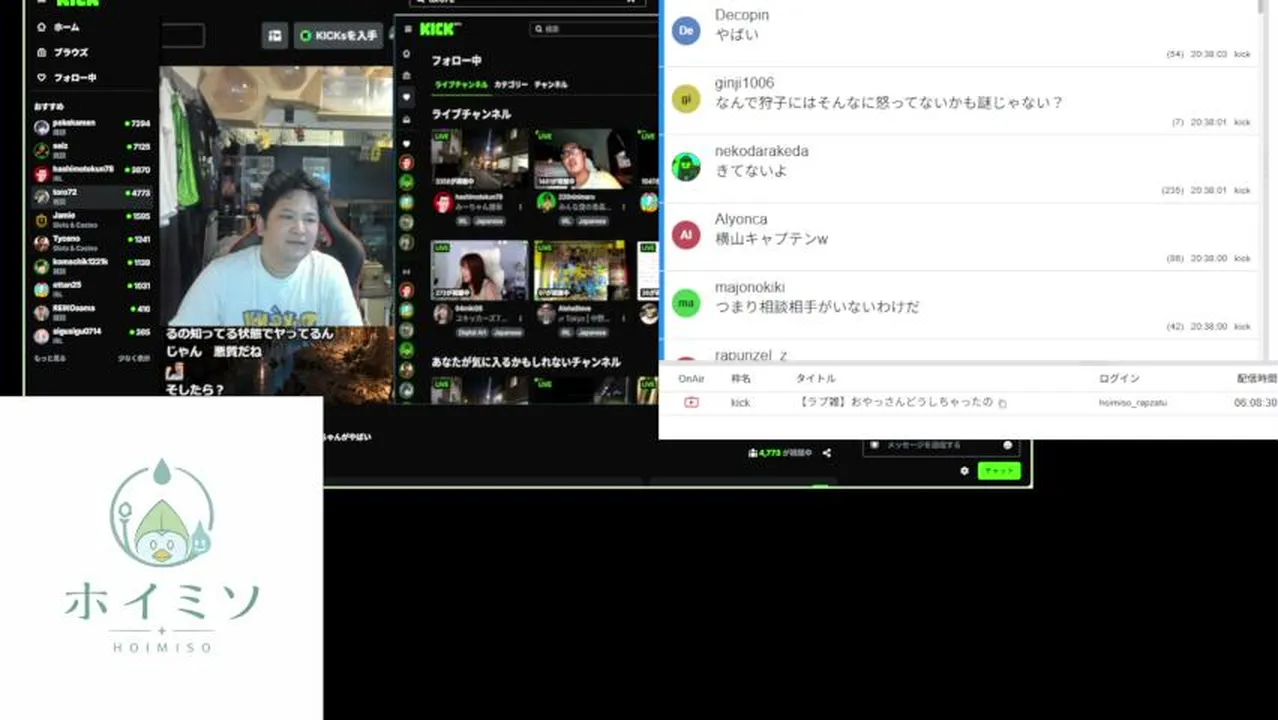1278x720 pixels.
Task: Open recommended channel KENOsama
Action: pos(91,311)
